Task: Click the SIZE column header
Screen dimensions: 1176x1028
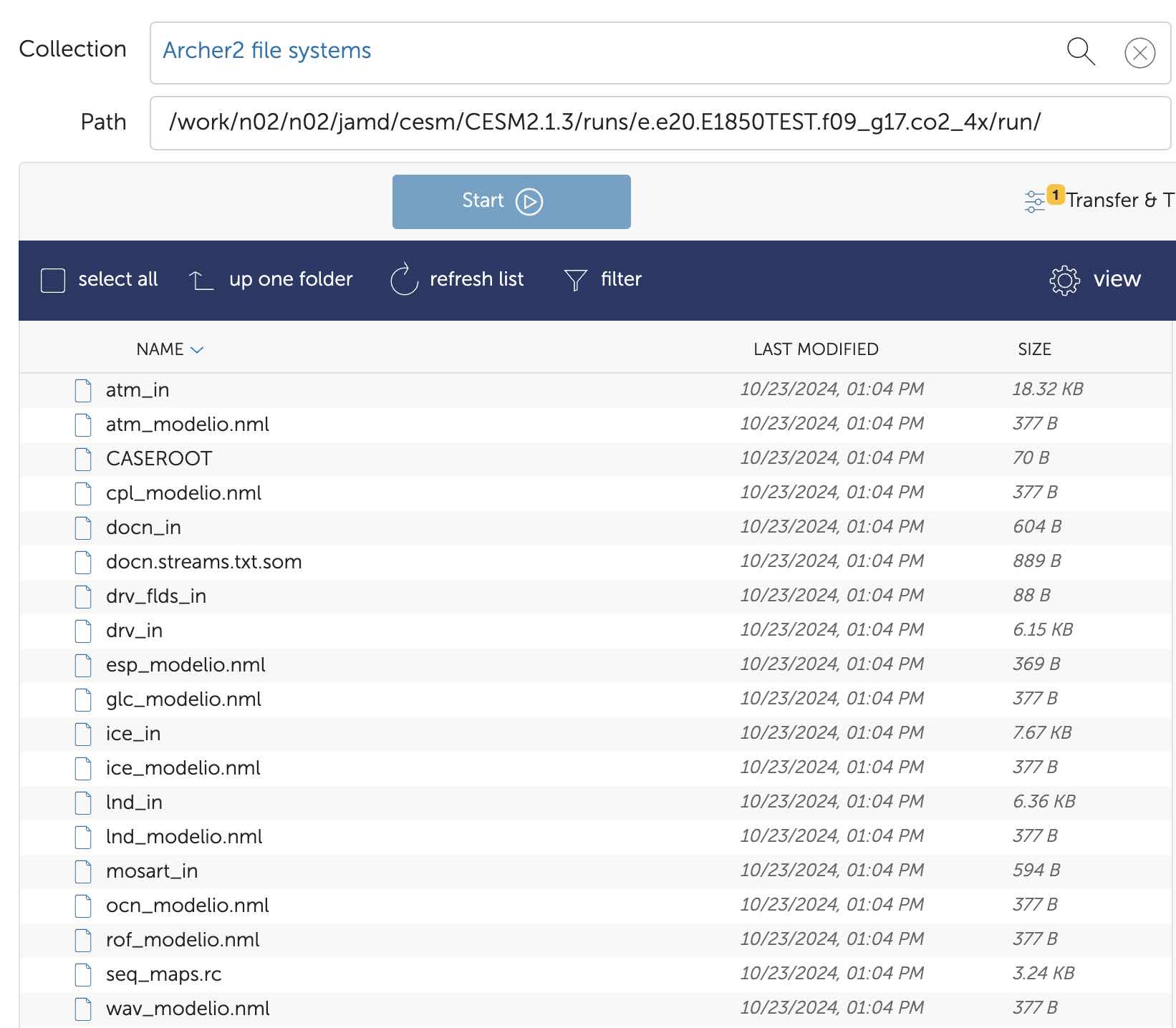Action: [x=1034, y=349]
